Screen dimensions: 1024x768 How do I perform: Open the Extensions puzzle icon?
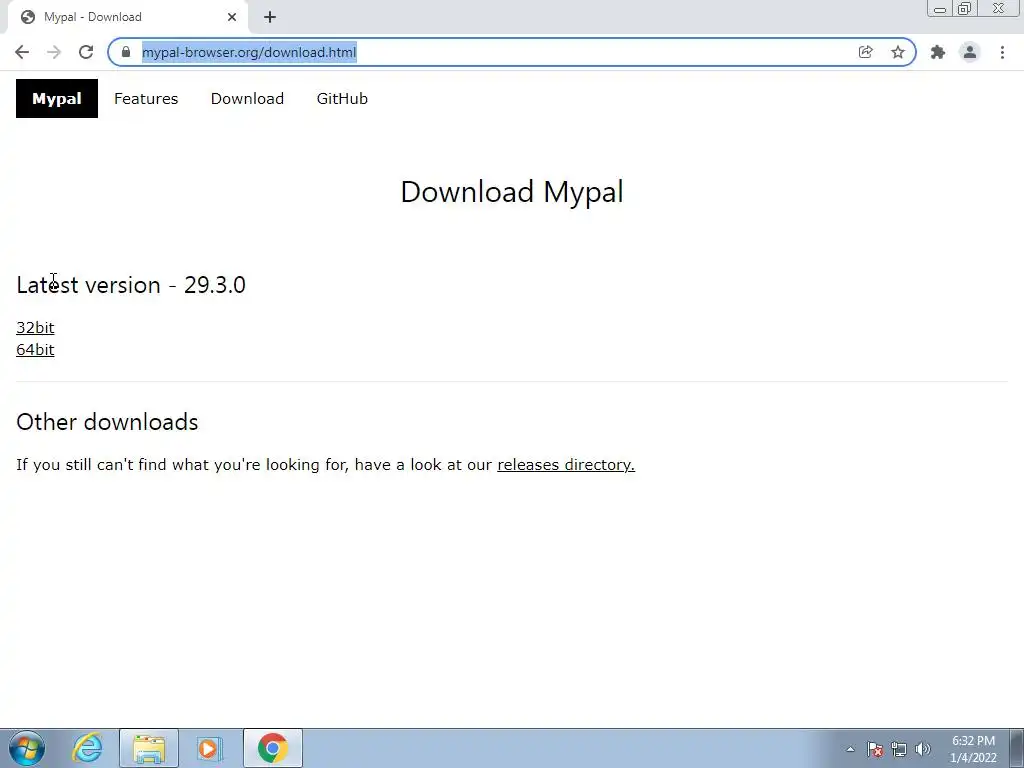(x=938, y=52)
